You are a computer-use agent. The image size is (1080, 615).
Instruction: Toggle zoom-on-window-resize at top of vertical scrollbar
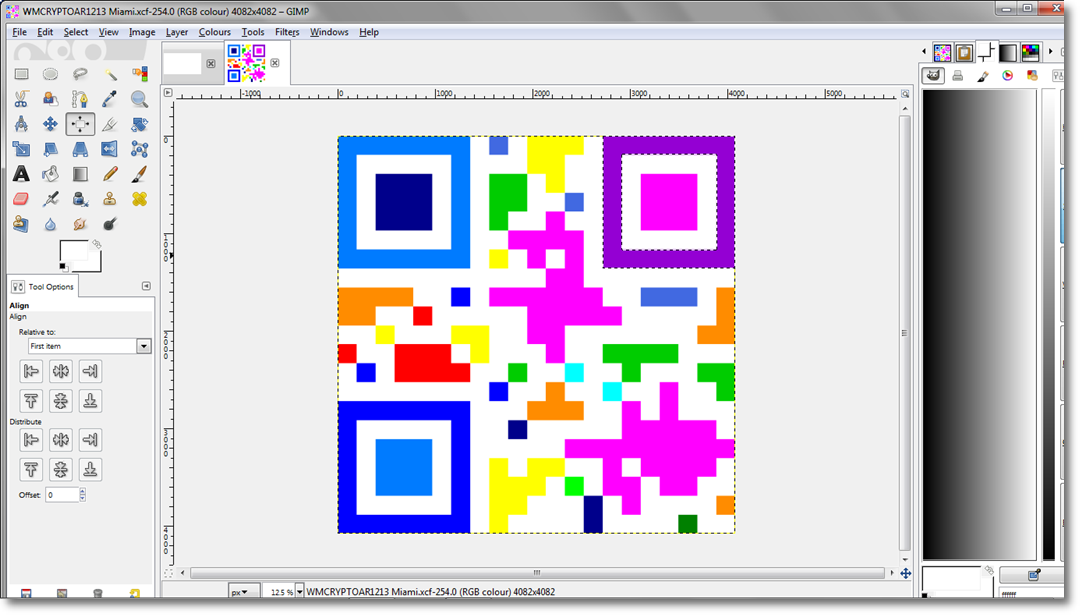(905, 94)
